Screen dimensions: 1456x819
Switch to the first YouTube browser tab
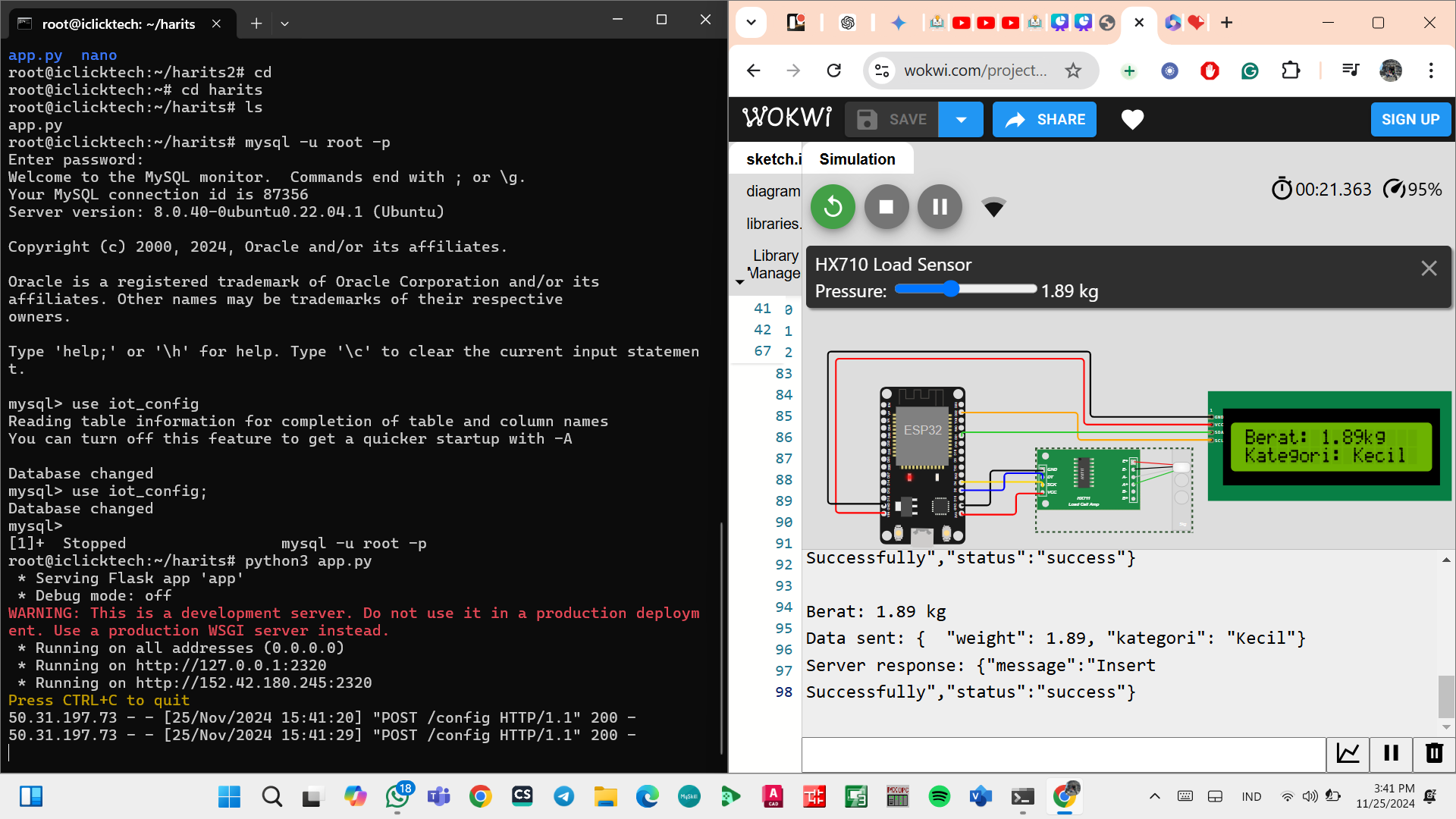961,23
